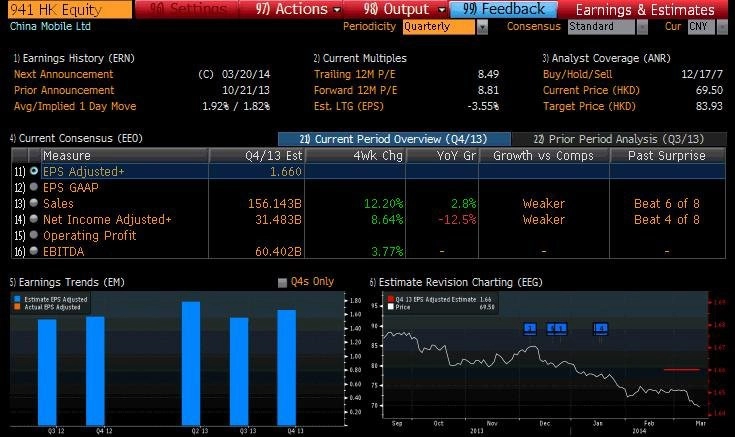
Task: Click the red Q4 13 EPS Estimate legend swatch
Action: coord(390,299)
